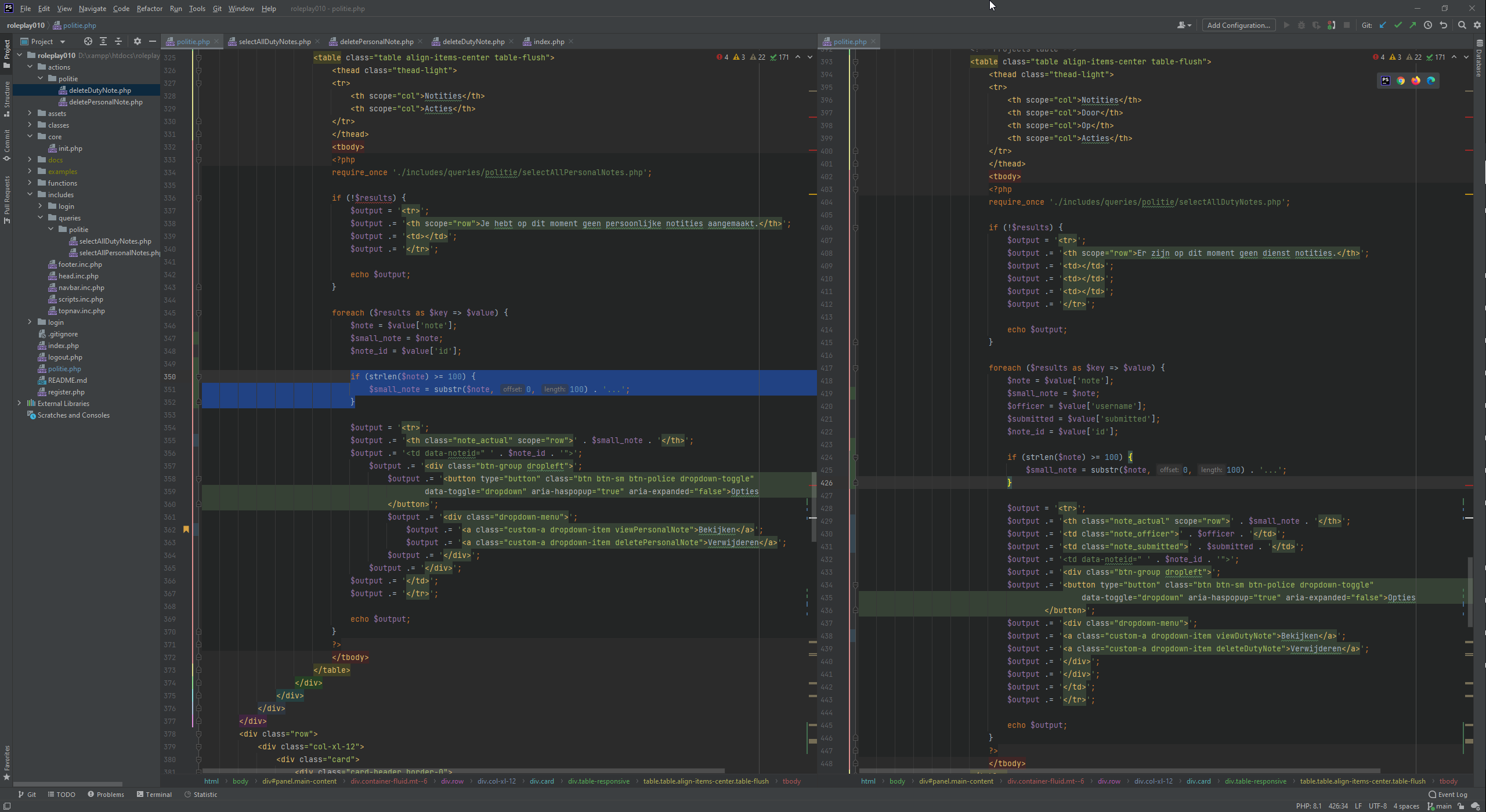Toggle the Database tool window
This screenshot has height=812, width=1486.
(x=1479, y=58)
